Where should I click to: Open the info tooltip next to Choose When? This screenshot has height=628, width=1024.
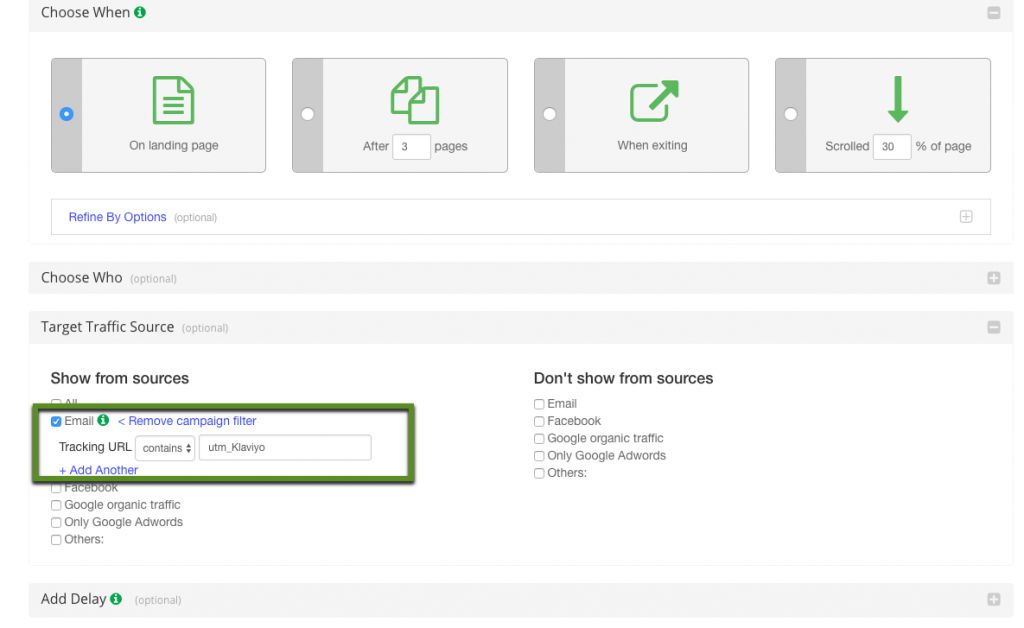coord(139,12)
